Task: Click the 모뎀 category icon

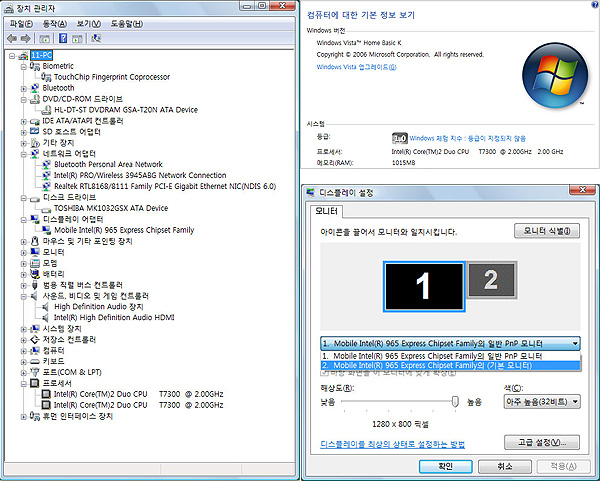Action: 35,263
